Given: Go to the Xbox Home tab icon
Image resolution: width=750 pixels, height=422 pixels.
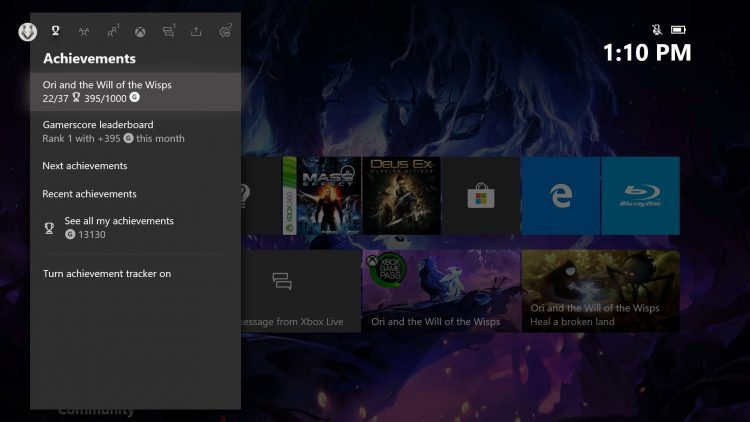Looking at the screenshot, I should [140, 32].
